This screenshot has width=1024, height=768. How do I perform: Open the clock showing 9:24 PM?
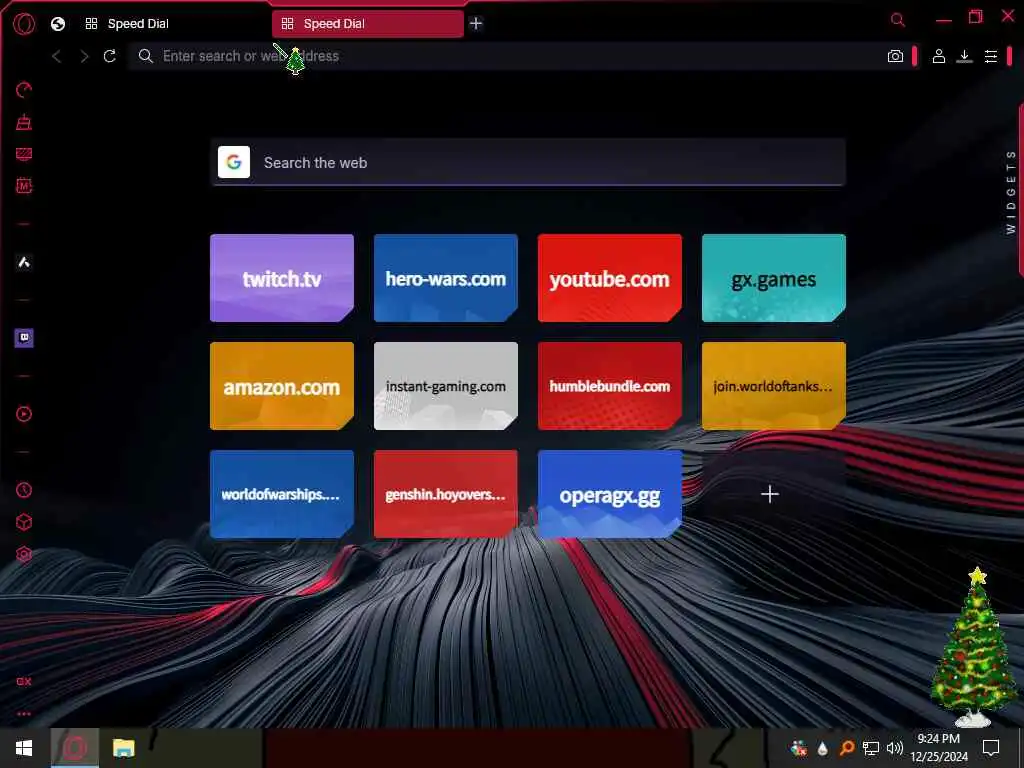tap(939, 748)
